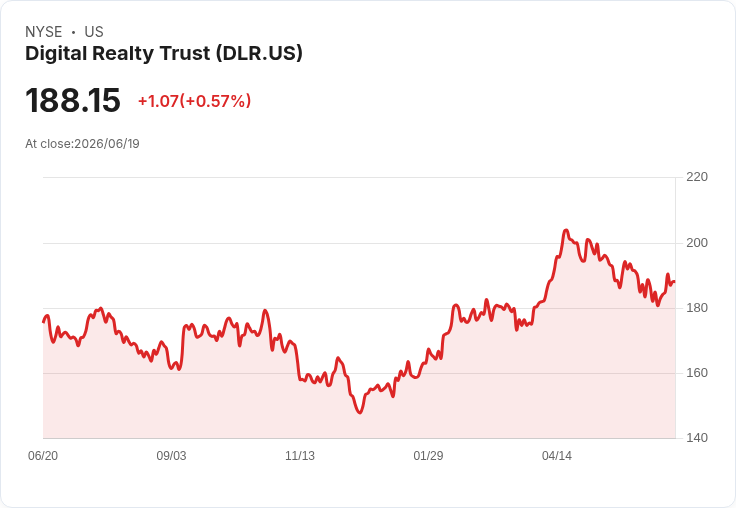Select the 11/13 date on x-axis
Viewport: 736px width, 508px height.
tap(300, 455)
